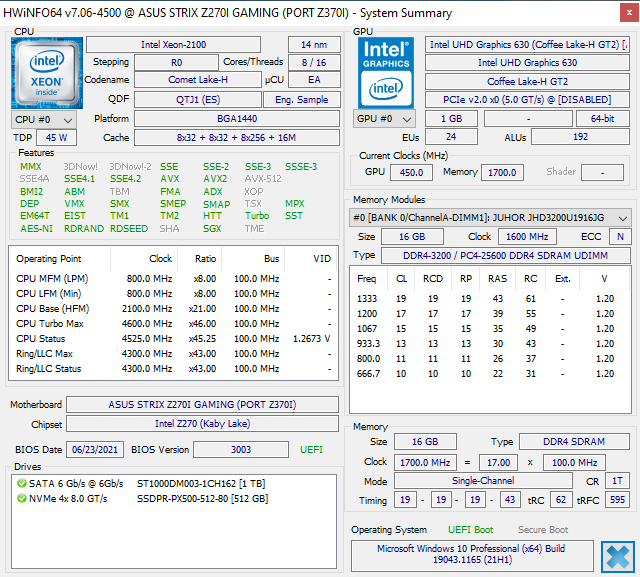Click the Ring/LLC Max row
Image resolution: width=640 pixels, height=577 pixels.
coord(173,354)
